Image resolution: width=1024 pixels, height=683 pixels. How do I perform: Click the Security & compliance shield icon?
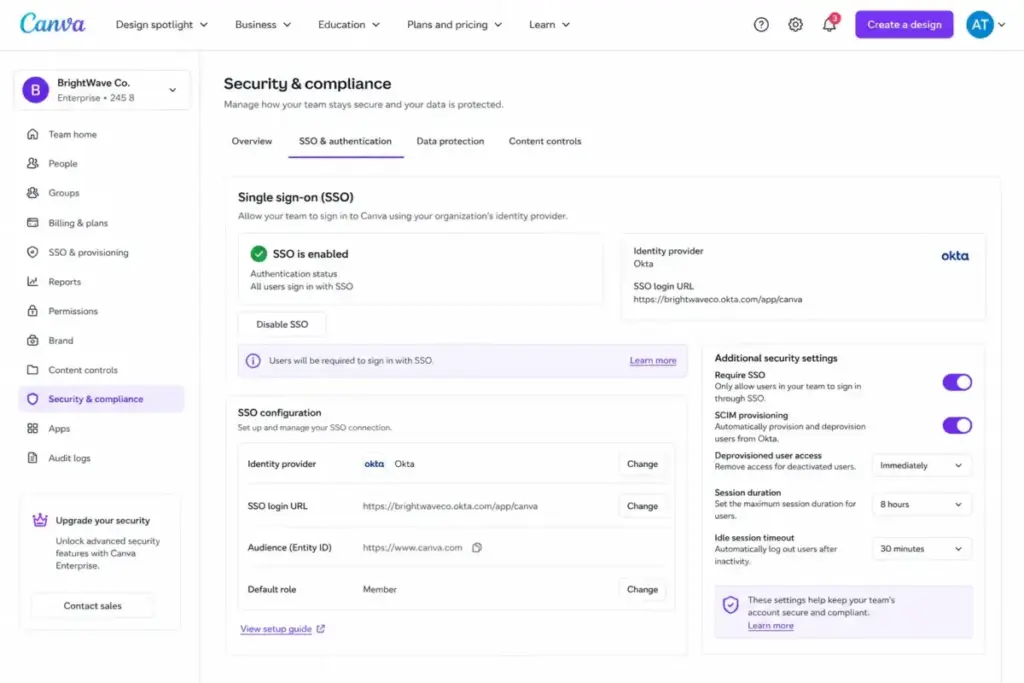tap(33, 399)
